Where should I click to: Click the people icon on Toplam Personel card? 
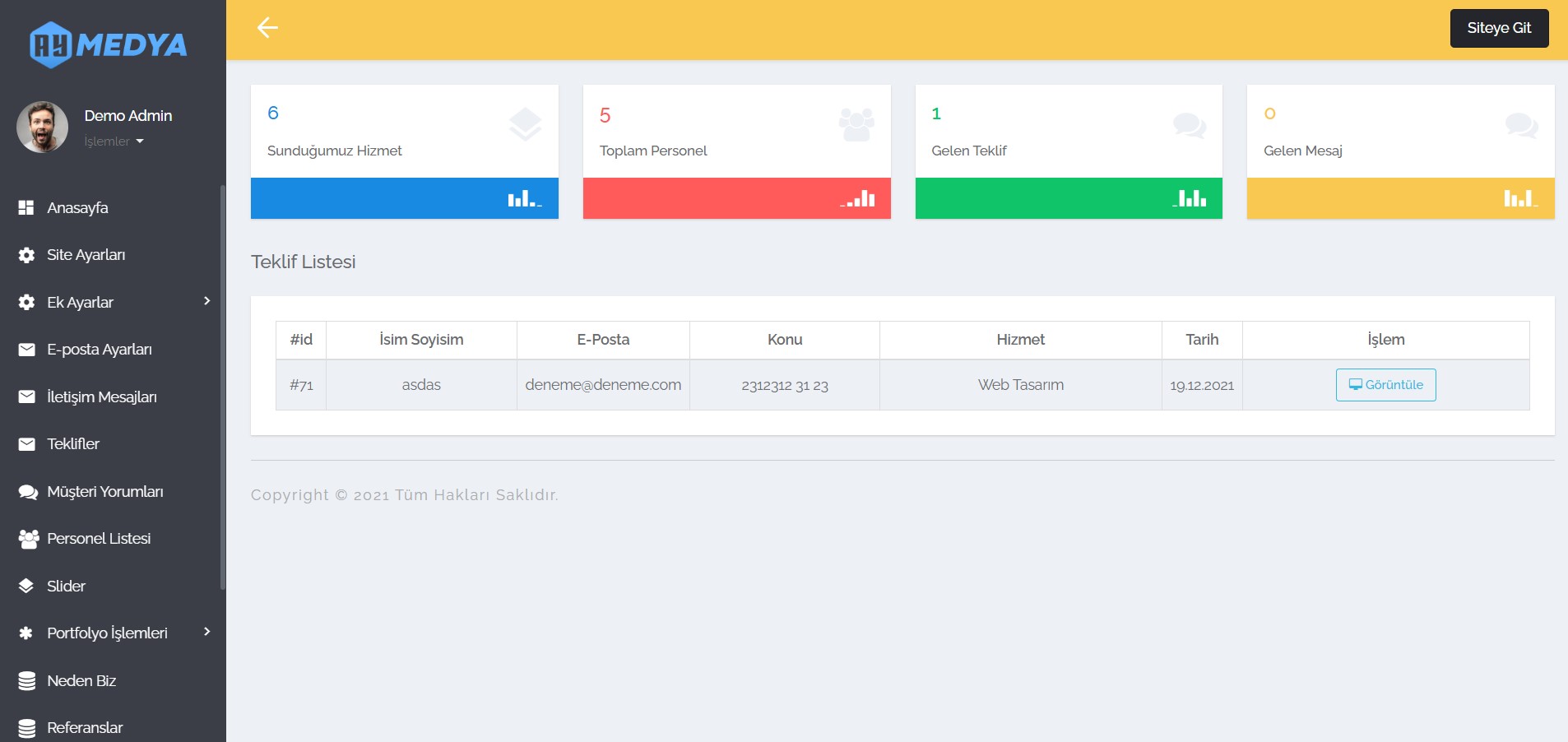click(856, 125)
